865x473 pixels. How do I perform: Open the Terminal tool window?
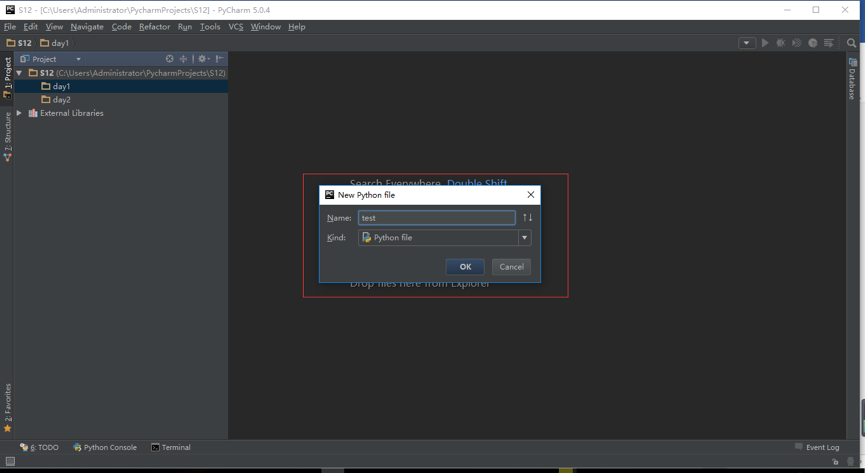[171, 447]
